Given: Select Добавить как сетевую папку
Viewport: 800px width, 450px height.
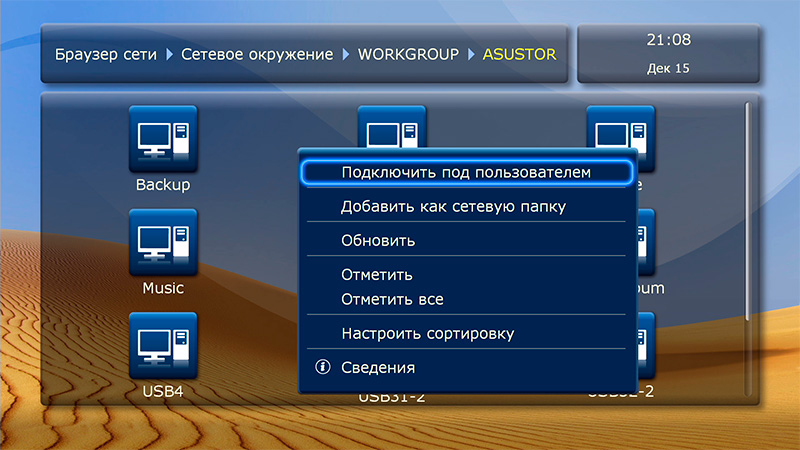Looking at the screenshot, I should (x=454, y=207).
